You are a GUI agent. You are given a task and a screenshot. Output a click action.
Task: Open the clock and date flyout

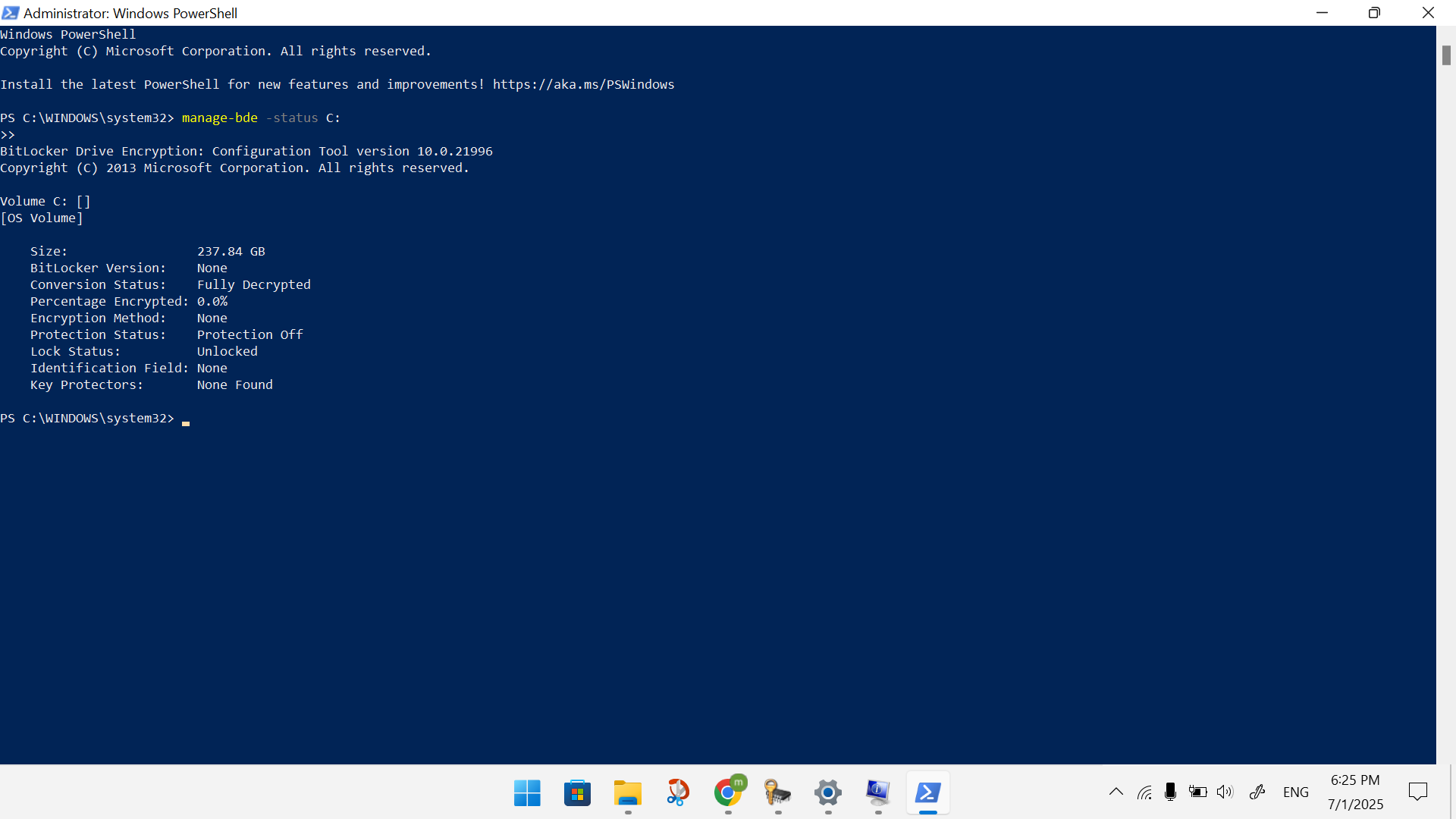pyautogui.click(x=1355, y=792)
